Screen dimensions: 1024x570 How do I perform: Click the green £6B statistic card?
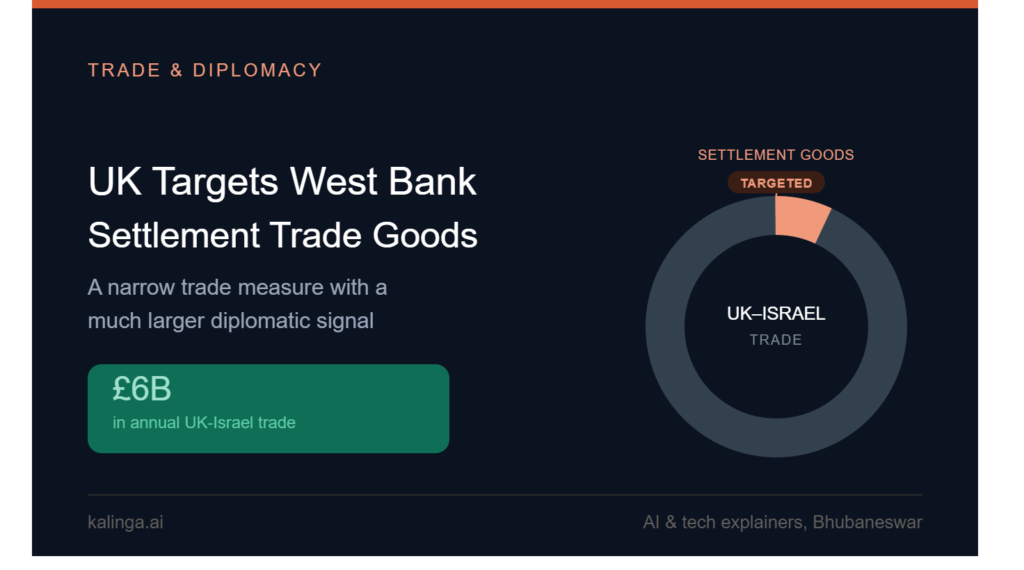(268, 408)
